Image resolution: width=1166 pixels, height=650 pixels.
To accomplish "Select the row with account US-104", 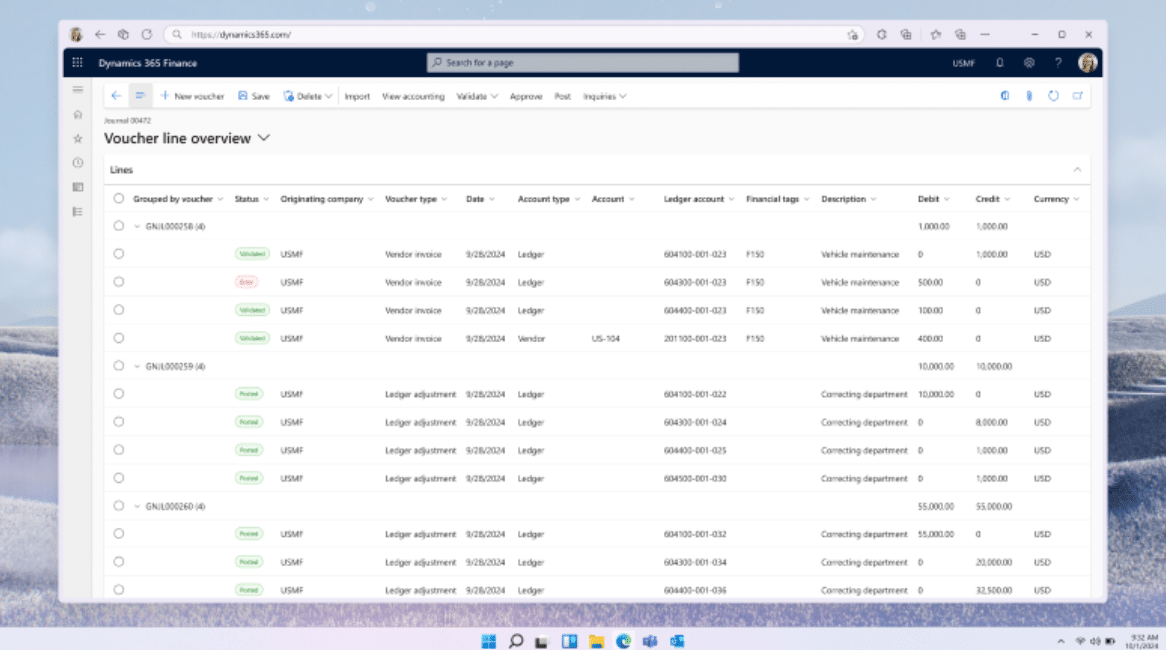I will point(119,338).
